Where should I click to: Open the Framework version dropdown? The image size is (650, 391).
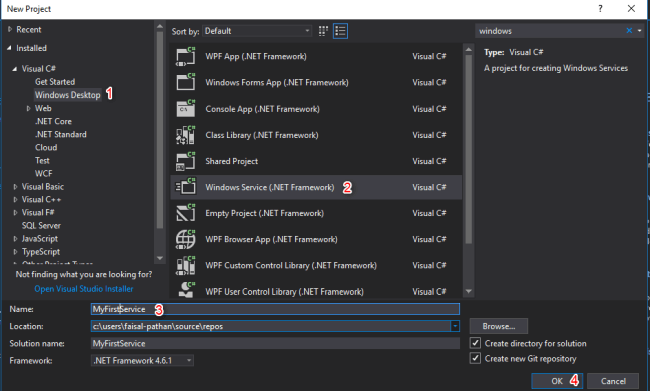[142, 361]
